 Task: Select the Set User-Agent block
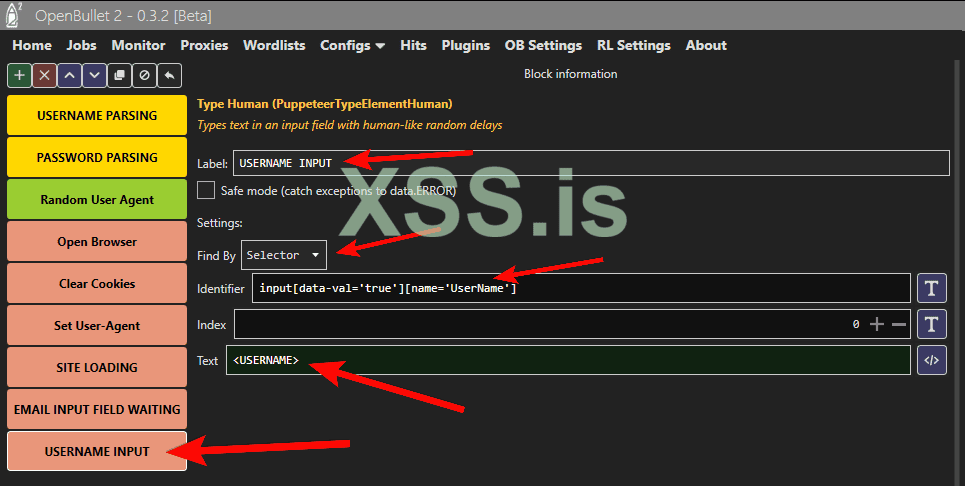pos(97,325)
